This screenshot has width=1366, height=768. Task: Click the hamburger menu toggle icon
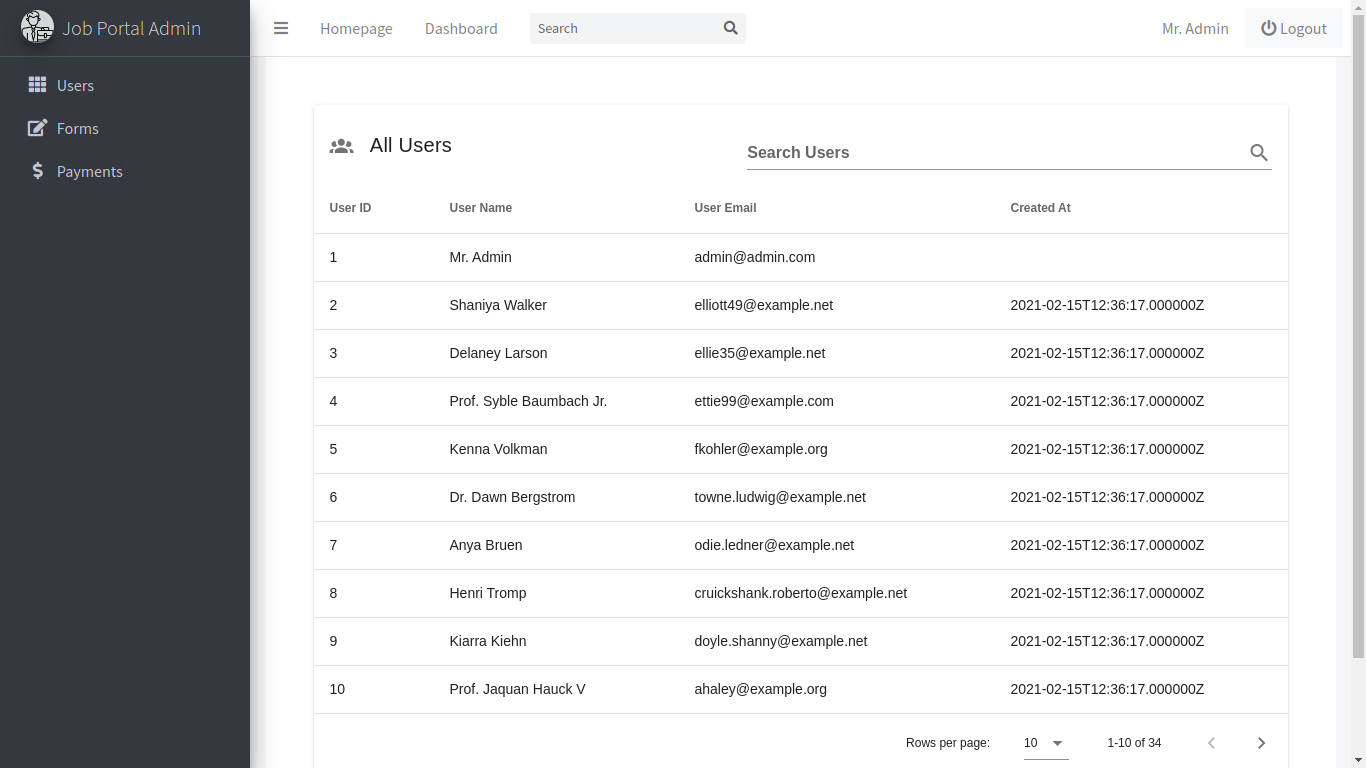click(x=281, y=28)
